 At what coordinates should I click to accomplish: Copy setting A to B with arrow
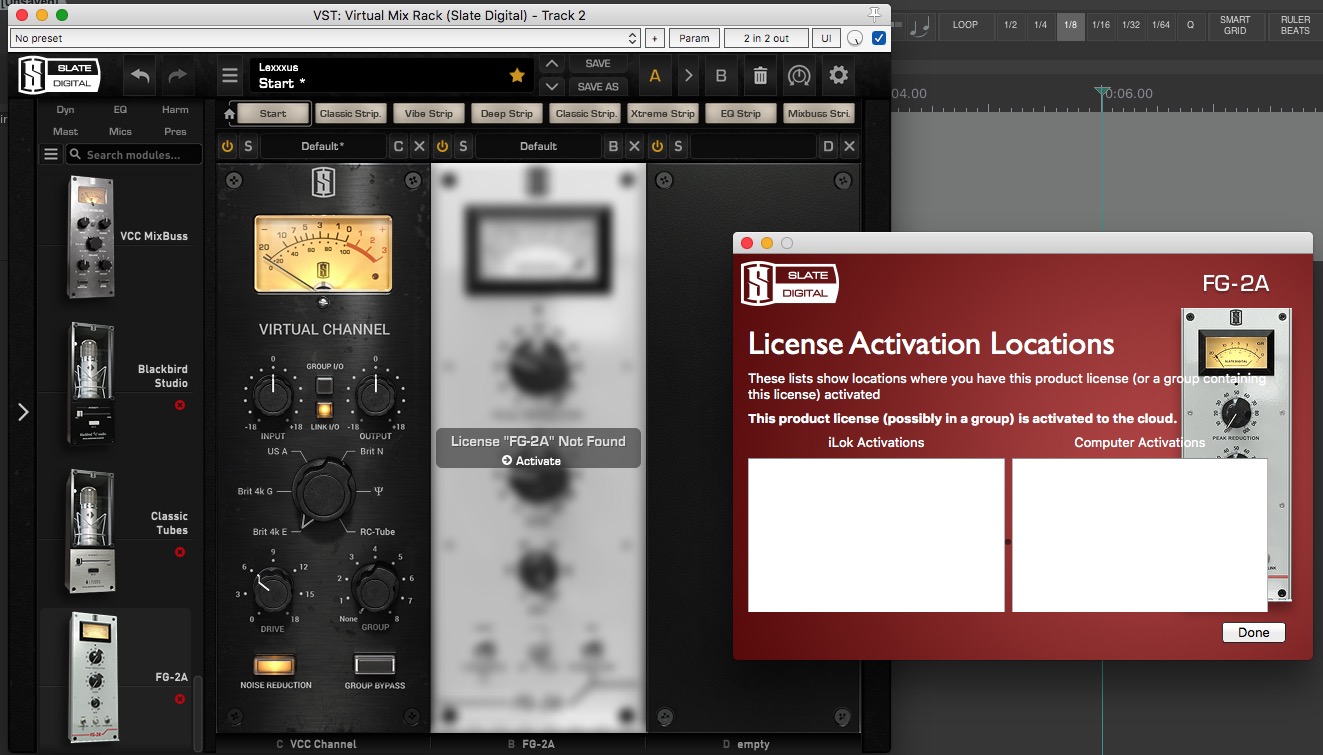(688, 76)
